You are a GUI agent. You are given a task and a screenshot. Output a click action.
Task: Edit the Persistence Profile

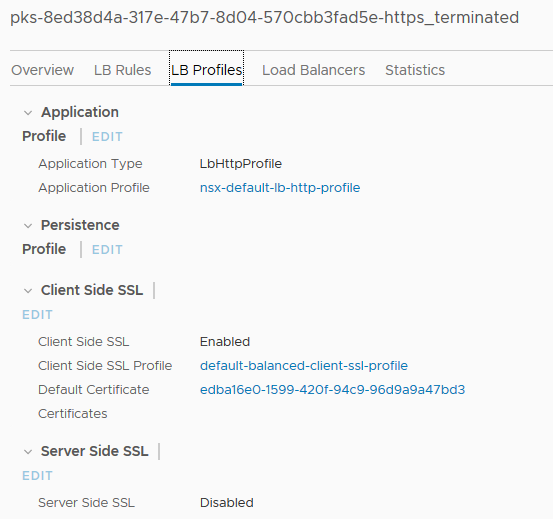(107, 250)
